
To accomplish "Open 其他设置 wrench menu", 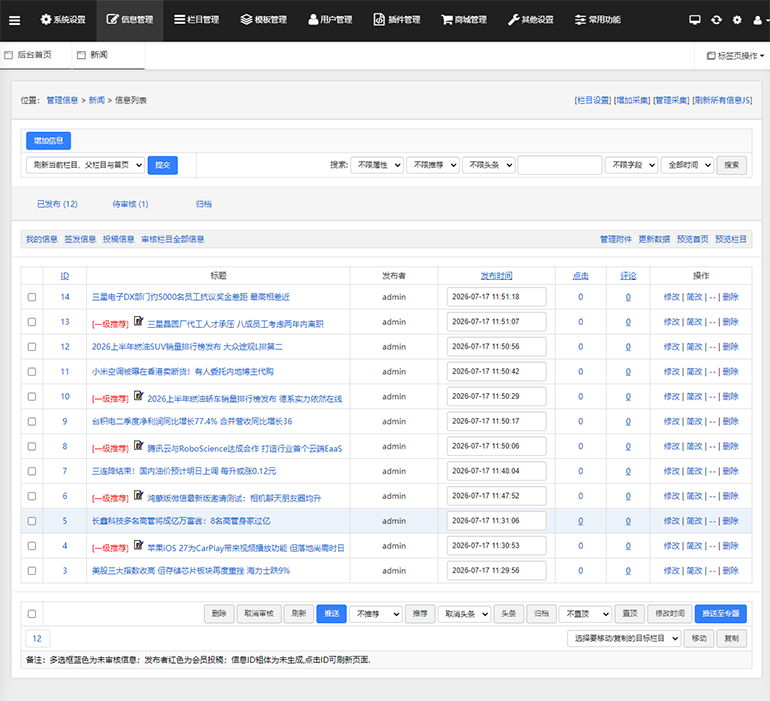I will pyautogui.click(x=531, y=20).
